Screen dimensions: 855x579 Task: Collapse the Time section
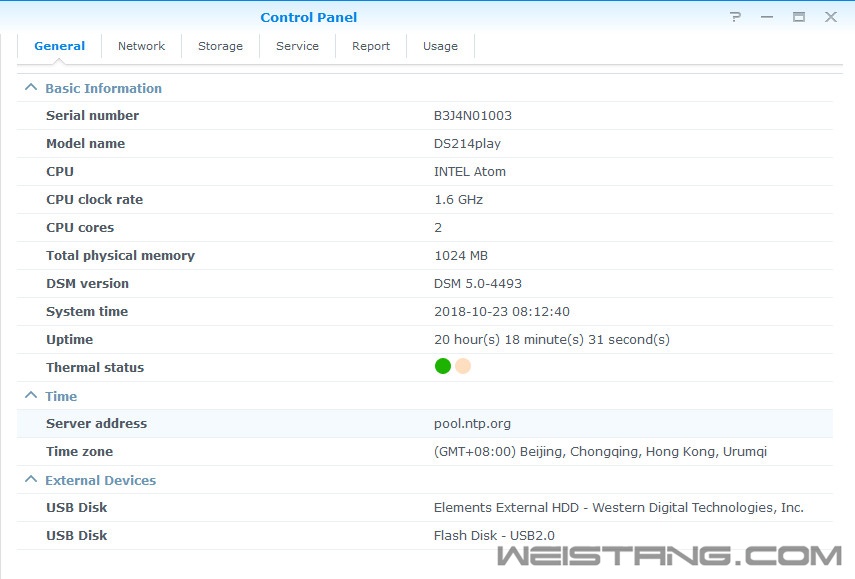[31, 396]
